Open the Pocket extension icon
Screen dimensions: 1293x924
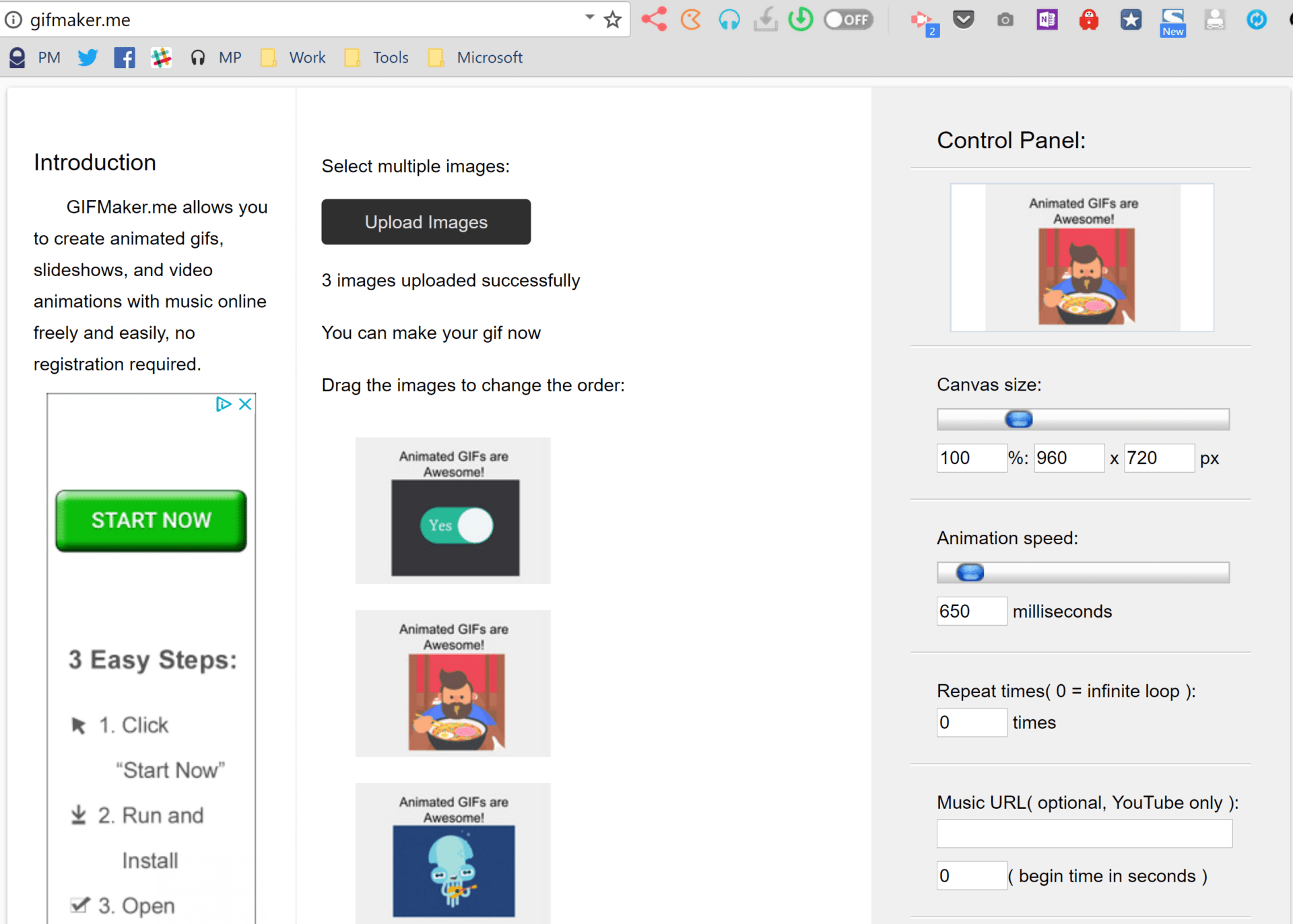(963, 20)
